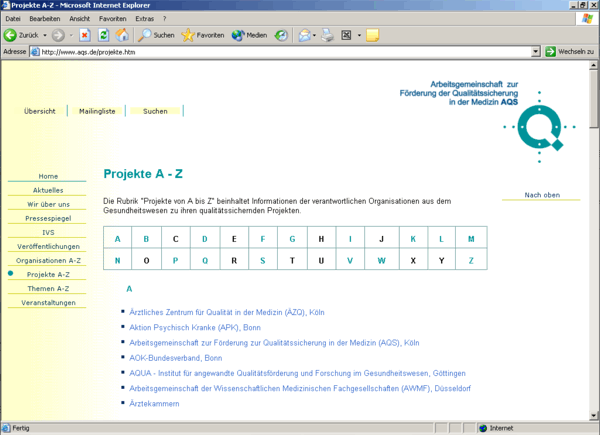
Task: Open the Bearbeiten menu
Action: click(45, 18)
